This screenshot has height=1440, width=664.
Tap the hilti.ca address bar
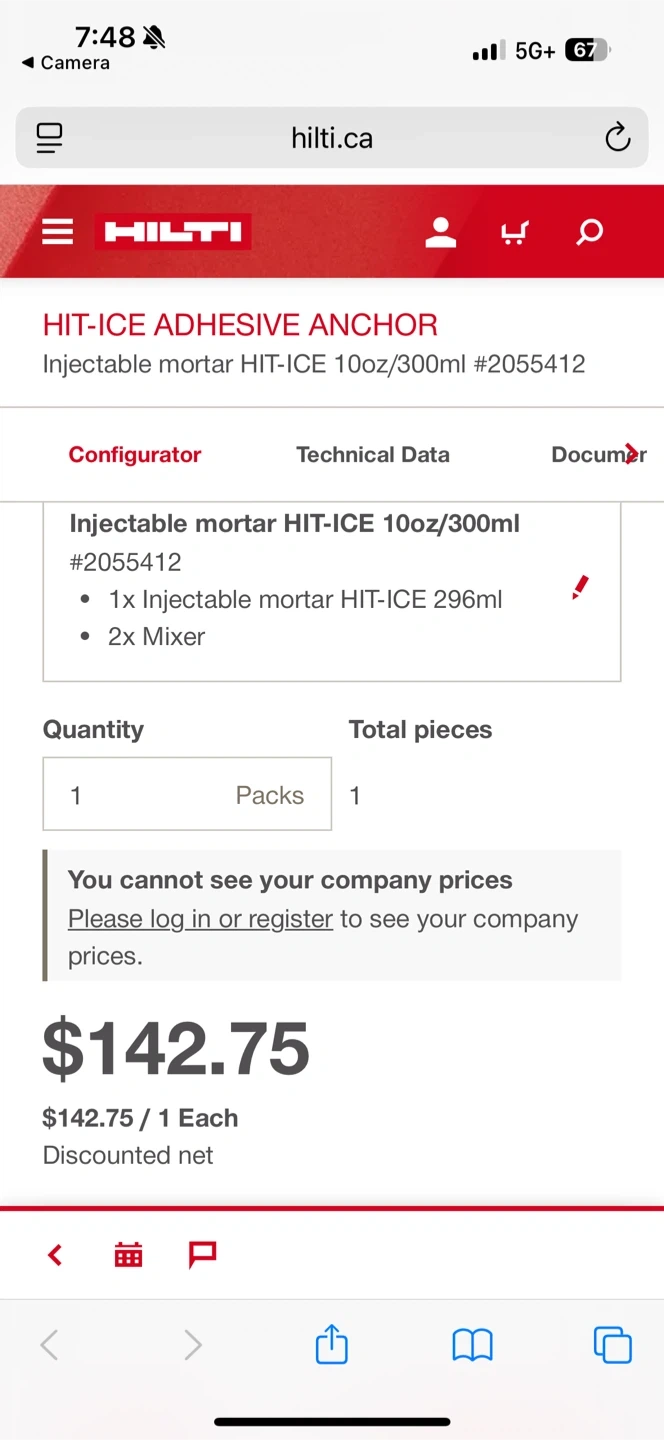click(332, 138)
